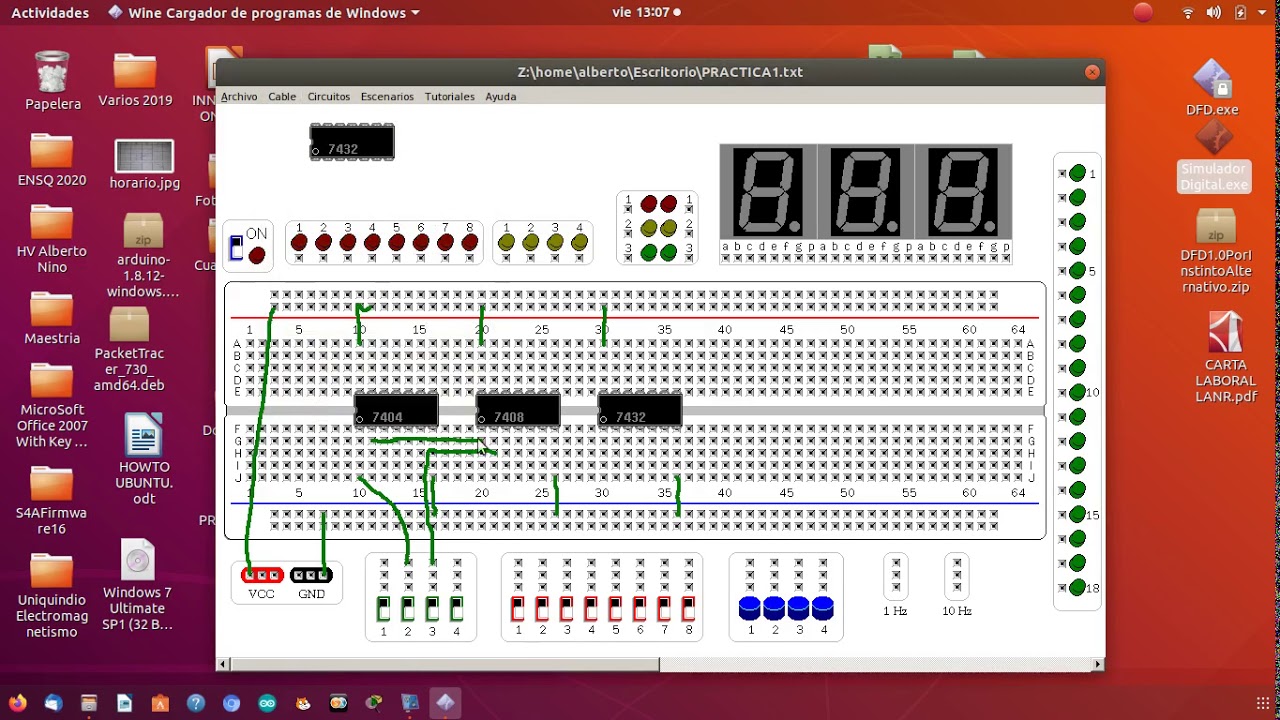Toggle green switch 3
The height and width of the screenshot is (720, 1280).
point(432,608)
